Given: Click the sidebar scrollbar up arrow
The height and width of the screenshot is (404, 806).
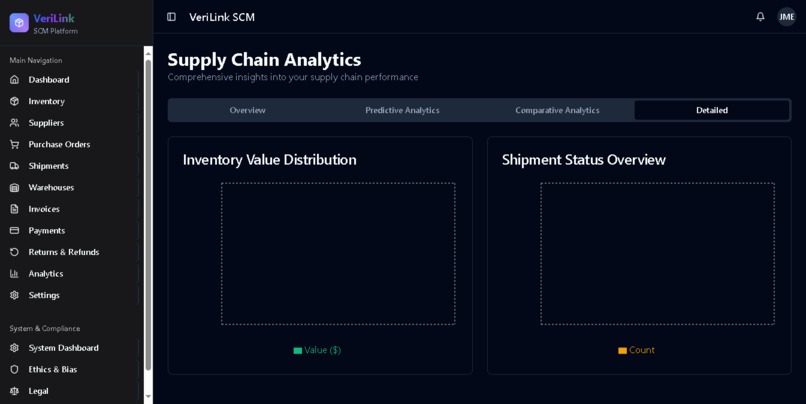Looking at the screenshot, I should [x=148, y=51].
